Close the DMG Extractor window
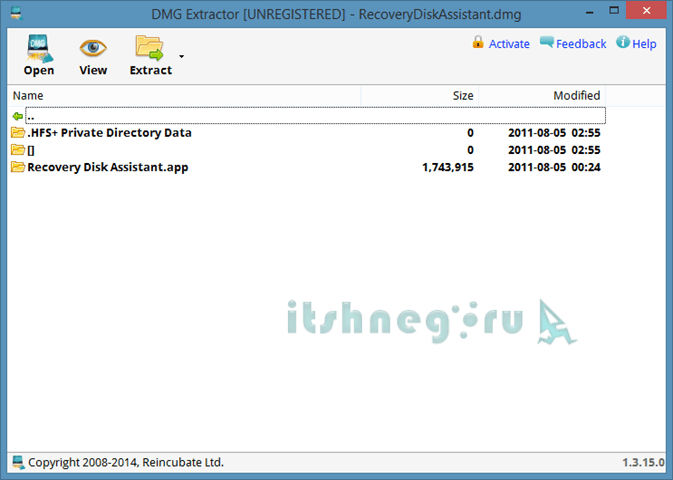The height and width of the screenshot is (480, 673). click(x=646, y=10)
